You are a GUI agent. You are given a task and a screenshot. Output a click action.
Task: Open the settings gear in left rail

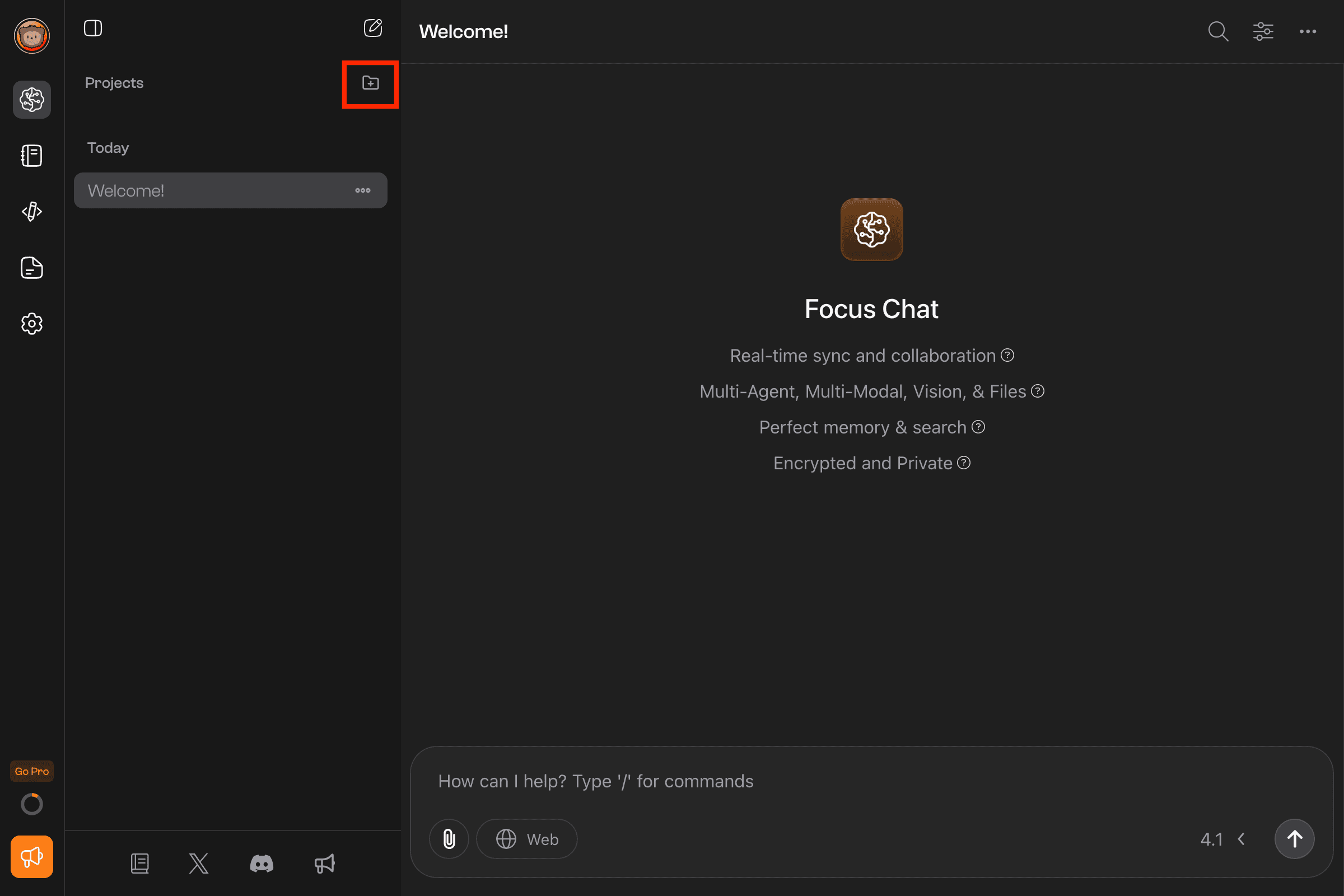[x=31, y=324]
